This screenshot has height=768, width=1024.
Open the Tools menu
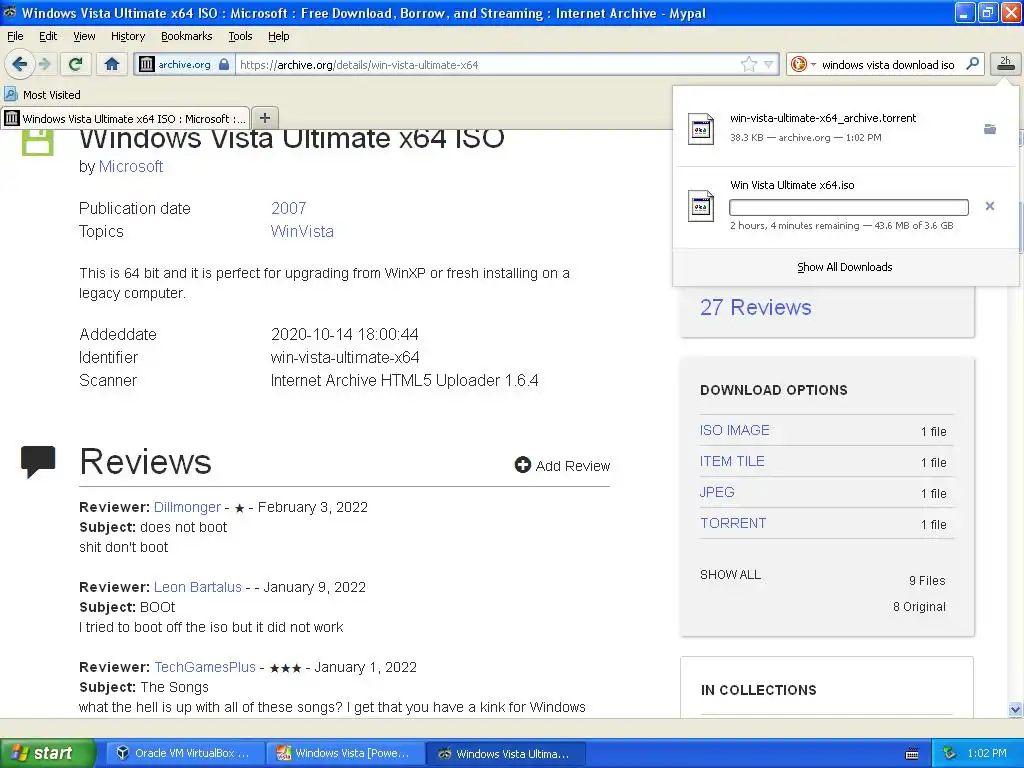pos(240,36)
